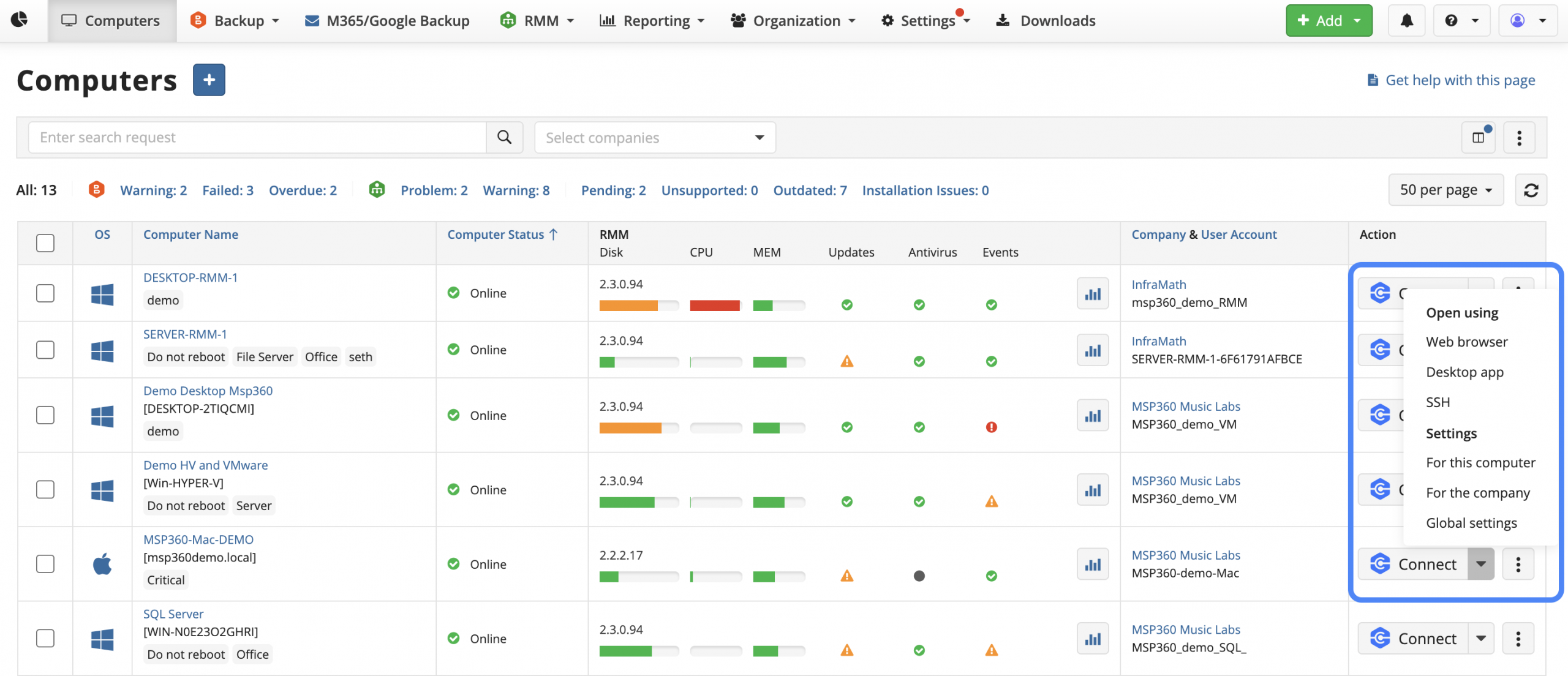Click Events warning icon for Demo HV and VMware
This screenshot has height=676, width=1568.
click(x=992, y=501)
